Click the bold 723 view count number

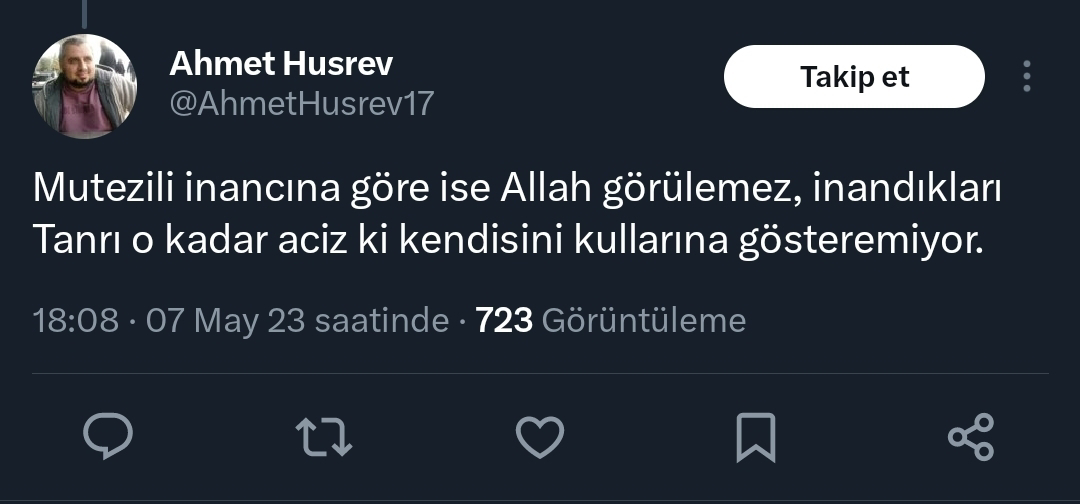tap(504, 321)
